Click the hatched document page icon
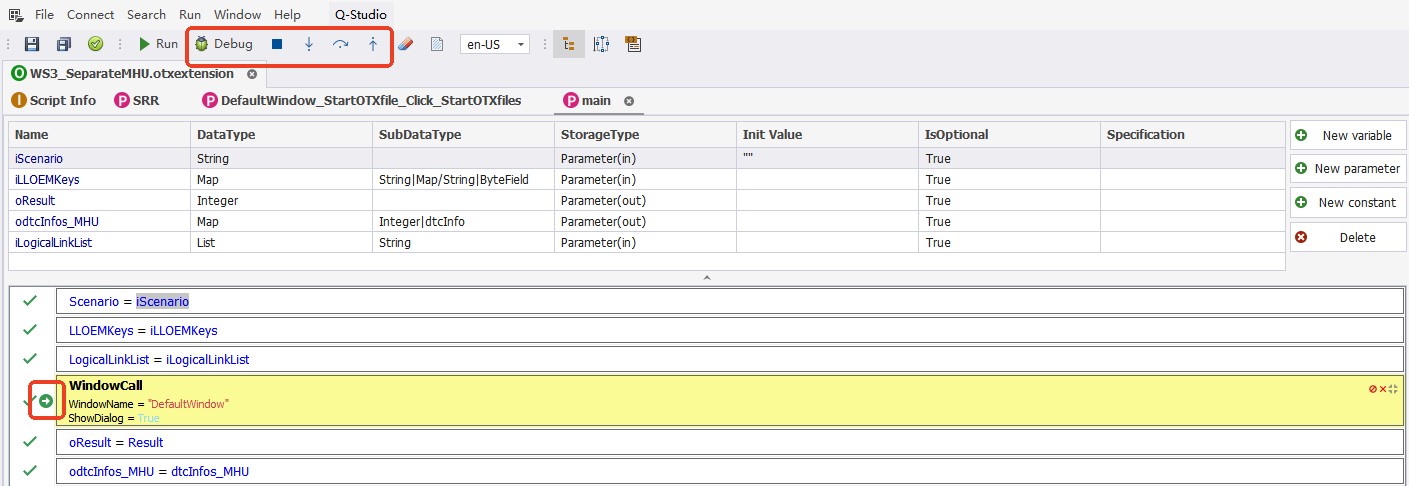Image resolution: width=1409 pixels, height=486 pixels. click(436, 44)
